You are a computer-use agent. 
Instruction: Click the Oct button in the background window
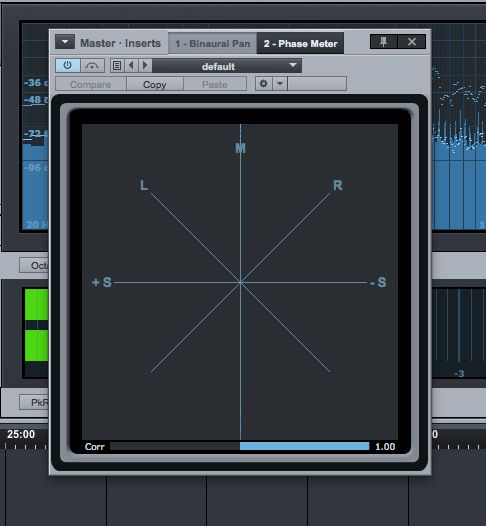pyautogui.click(x=34, y=265)
